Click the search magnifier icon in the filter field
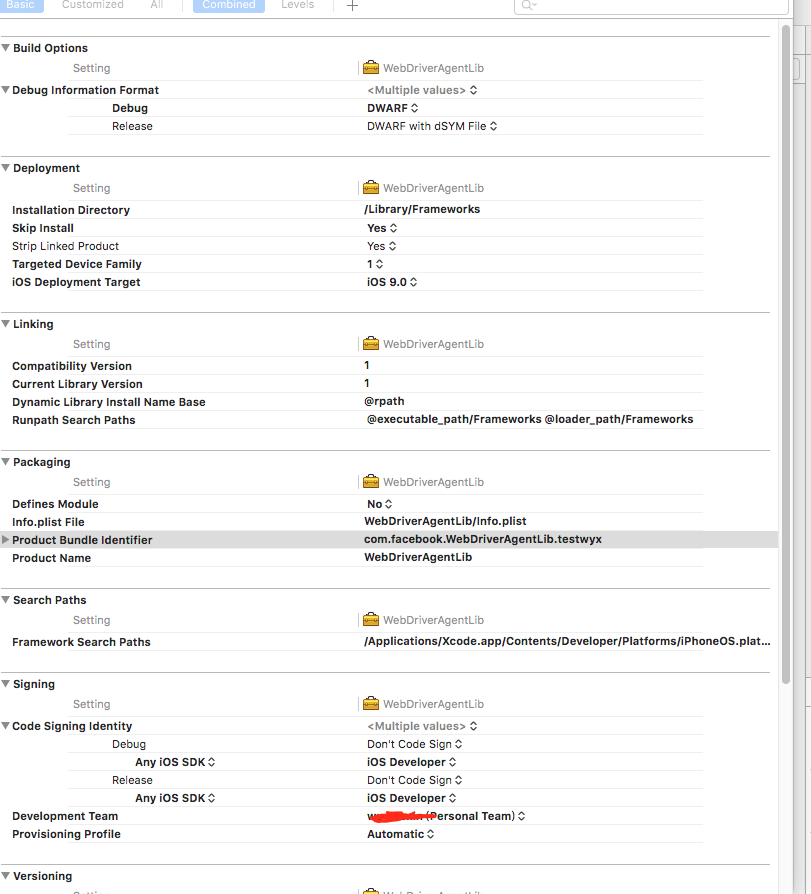Image resolution: width=811 pixels, height=894 pixels. coord(529,5)
